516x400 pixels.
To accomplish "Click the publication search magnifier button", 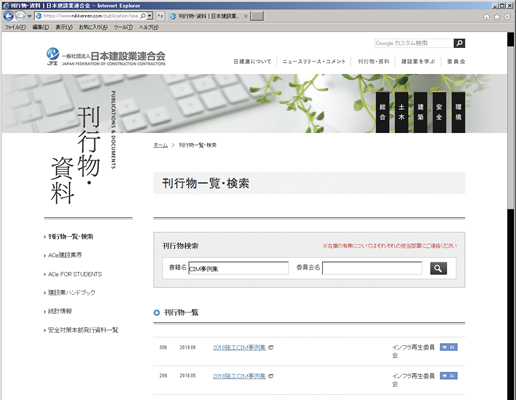I will click(438, 268).
